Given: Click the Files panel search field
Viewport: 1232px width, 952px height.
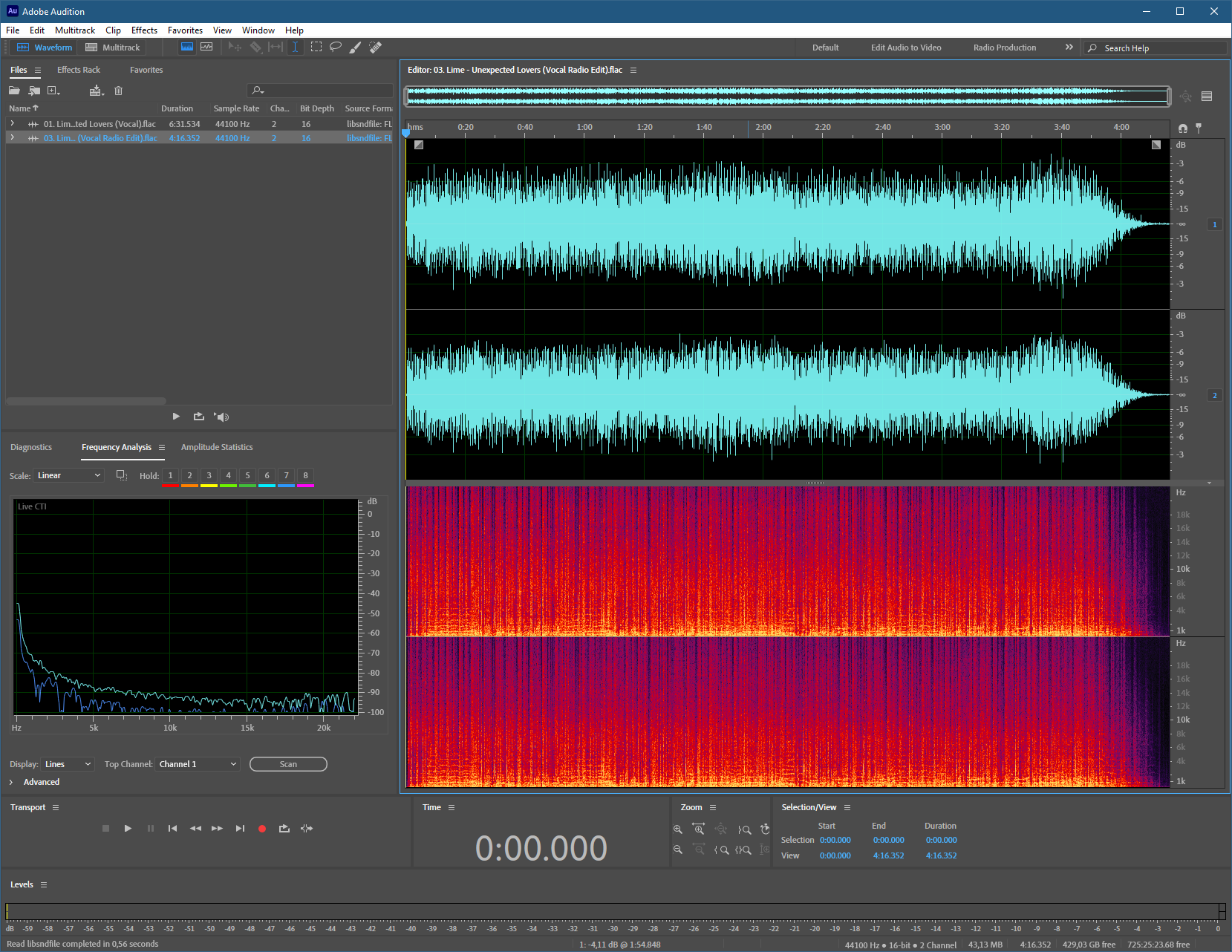Looking at the screenshot, I should [319, 91].
